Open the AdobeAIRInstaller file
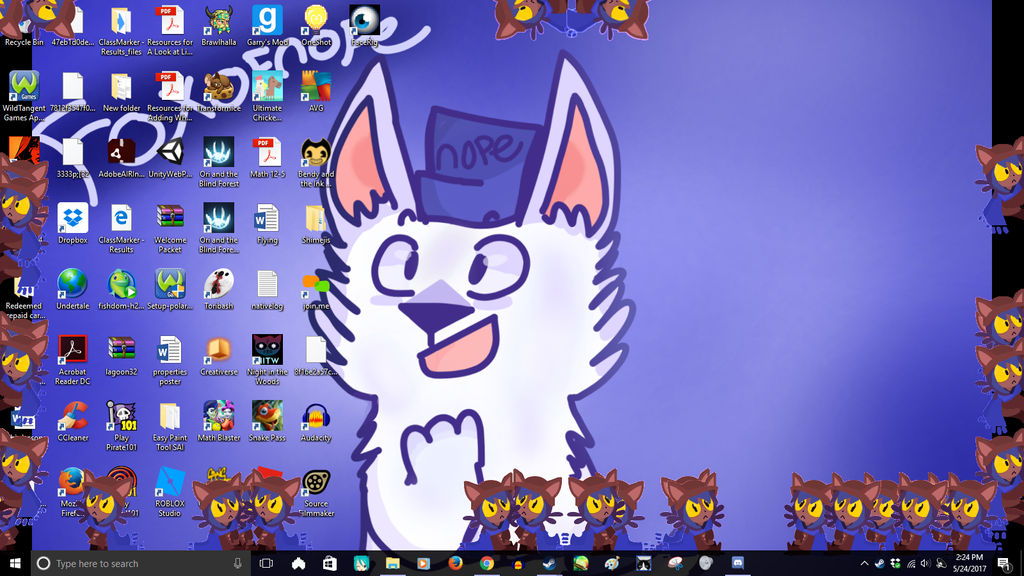Viewport: 1024px width, 576px height. 121,158
